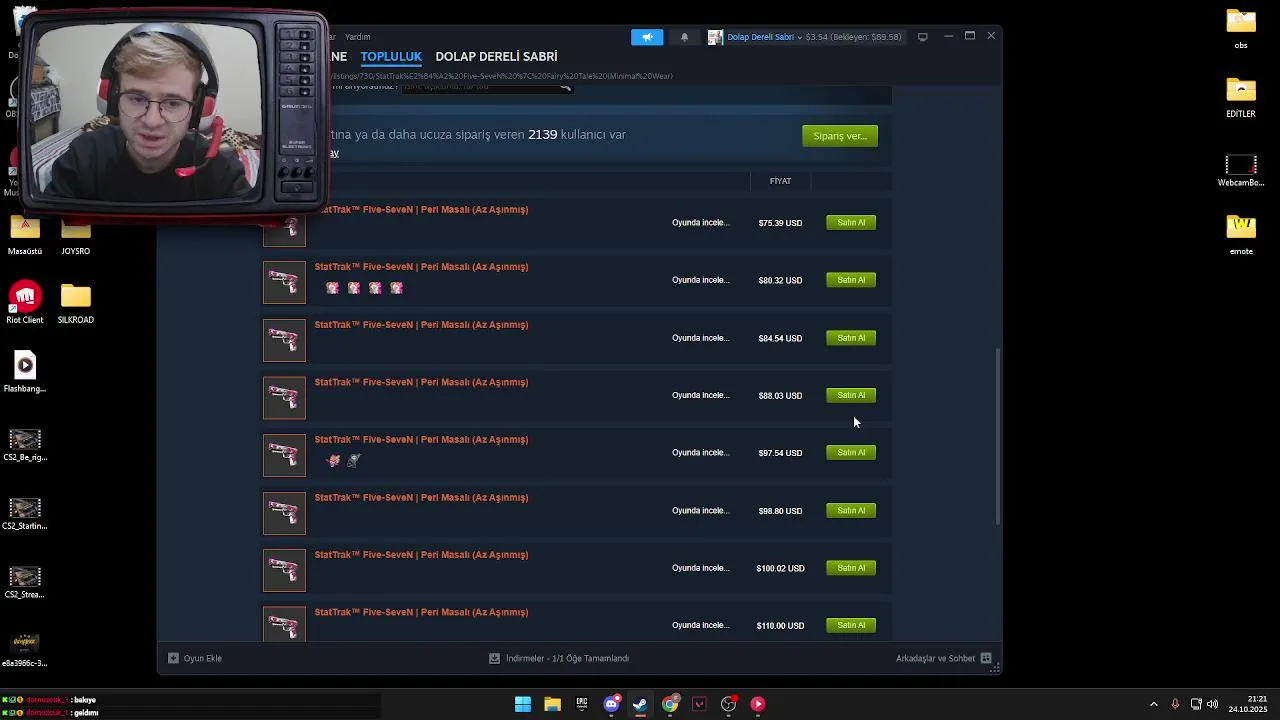Click the taskbar volume icon
The image size is (1280, 720).
(x=1213, y=704)
